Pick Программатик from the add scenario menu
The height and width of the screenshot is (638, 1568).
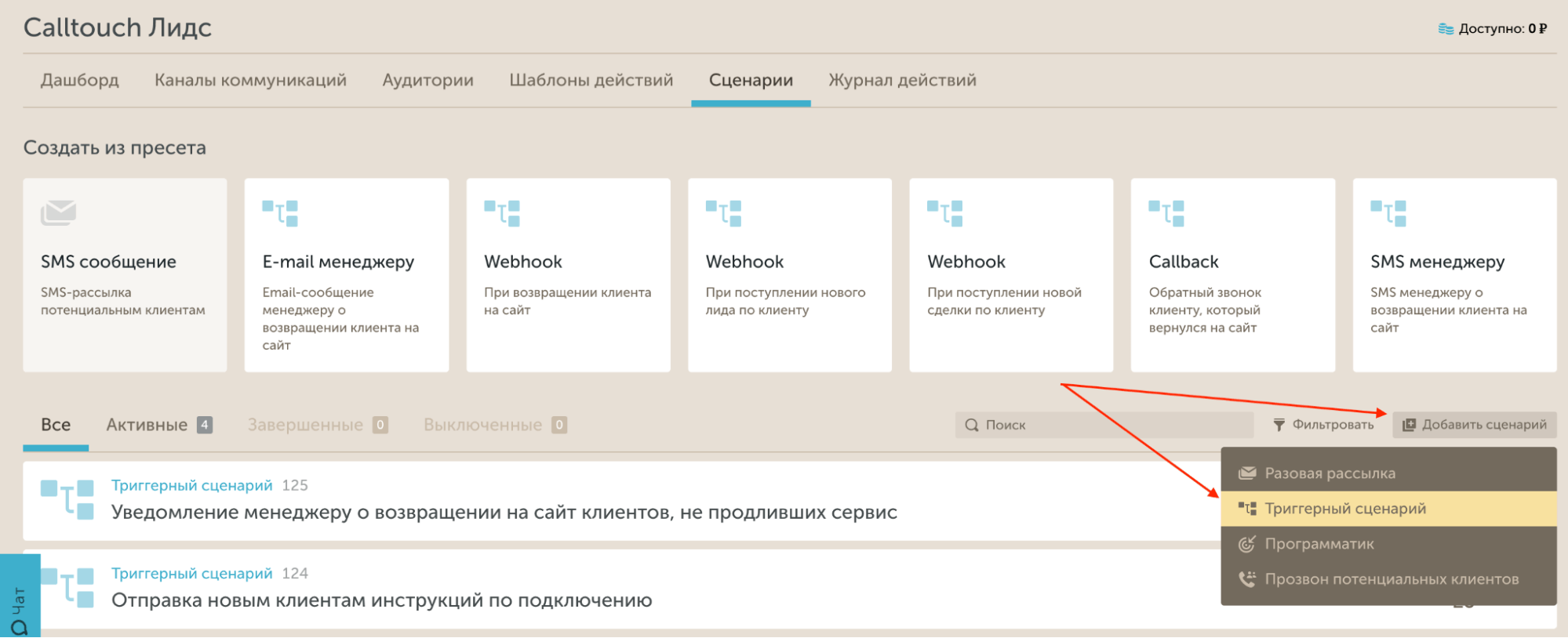click(1319, 544)
